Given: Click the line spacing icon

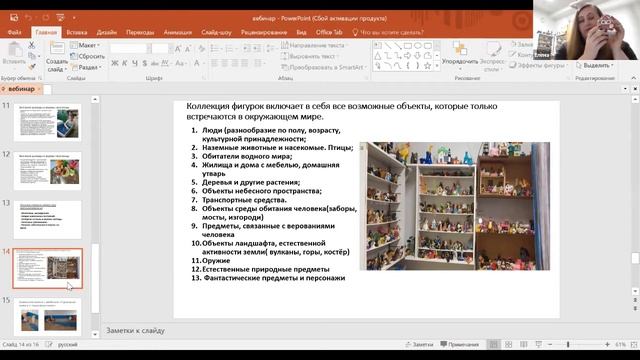Looking at the screenshot, I should click(x=270, y=49).
